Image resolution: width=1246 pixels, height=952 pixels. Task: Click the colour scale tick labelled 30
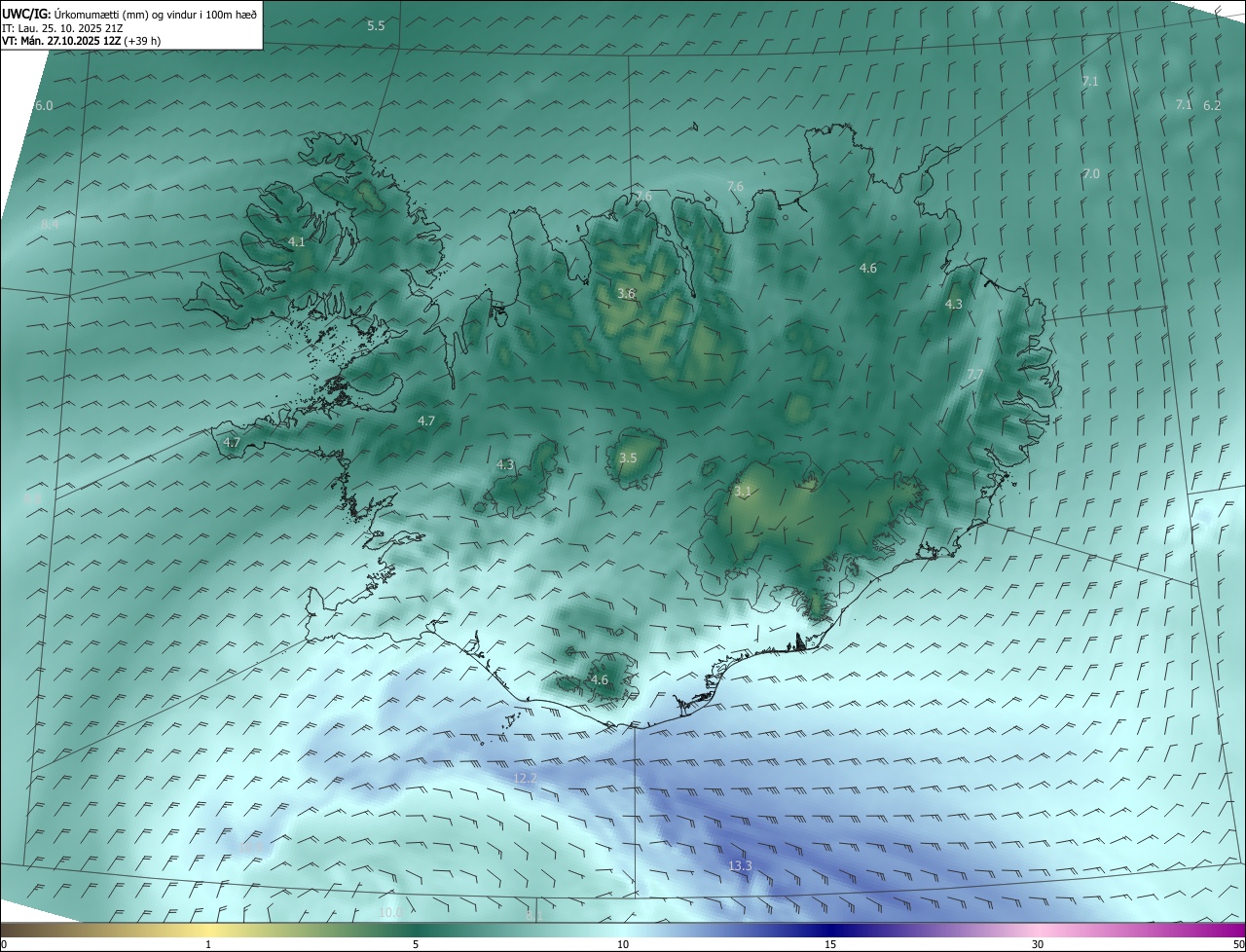pyautogui.click(x=1038, y=944)
